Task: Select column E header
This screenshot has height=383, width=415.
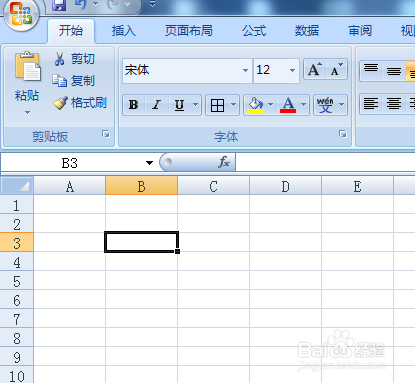Action: [x=357, y=186]
